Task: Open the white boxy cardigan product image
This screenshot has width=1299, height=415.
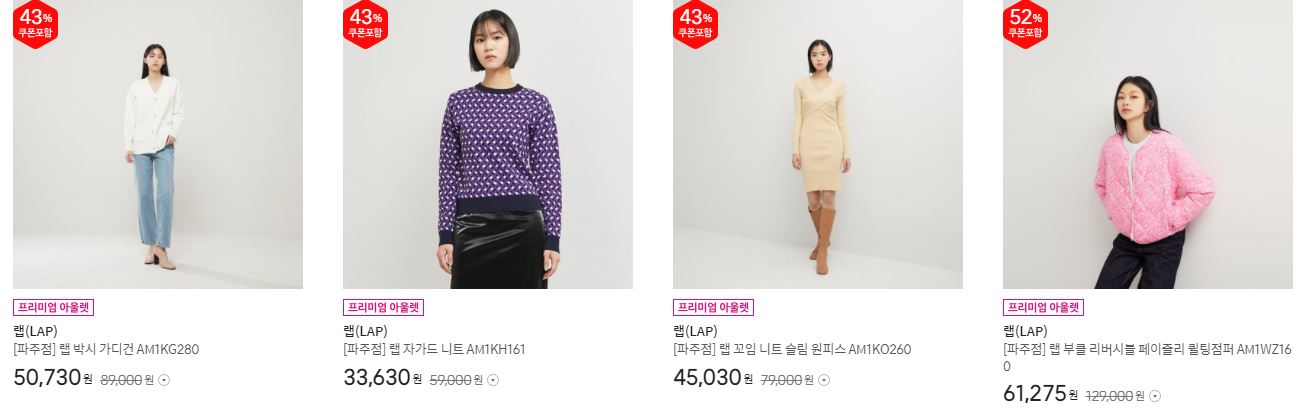Action: point(158,144)
